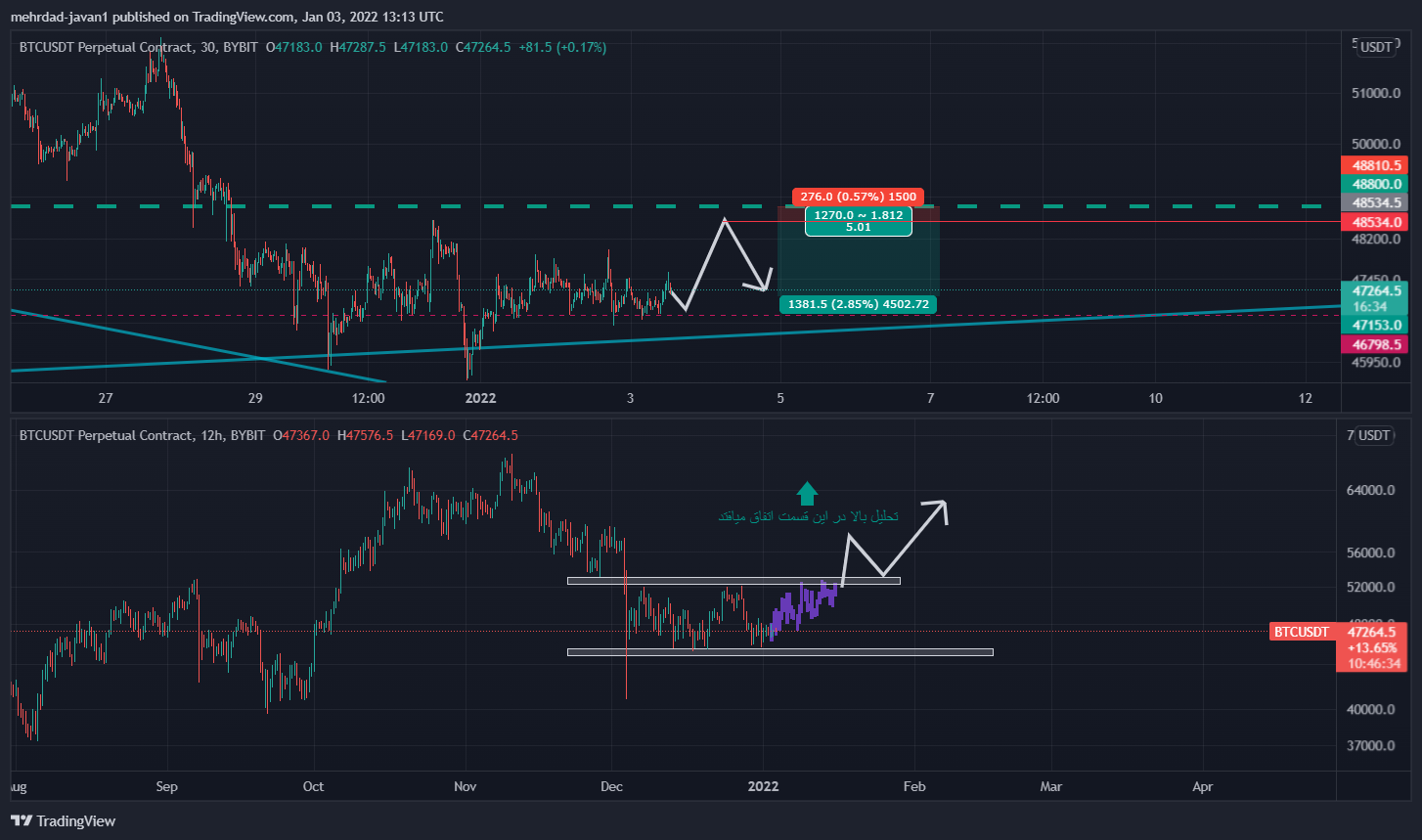This screenshot has width=1422, height=840.
Task: Click the TradingView logo at the bottom
Action: tap(64, 821)
